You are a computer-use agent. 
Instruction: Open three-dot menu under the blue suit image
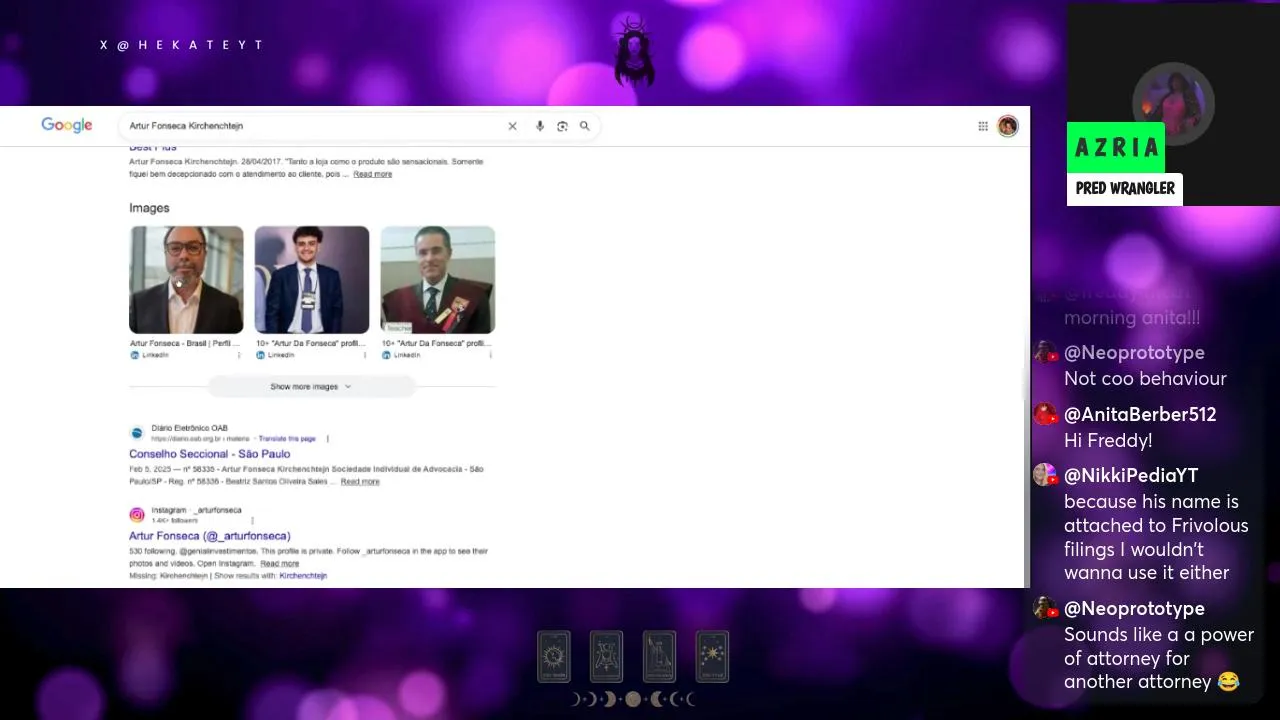(x=365, y=355)
